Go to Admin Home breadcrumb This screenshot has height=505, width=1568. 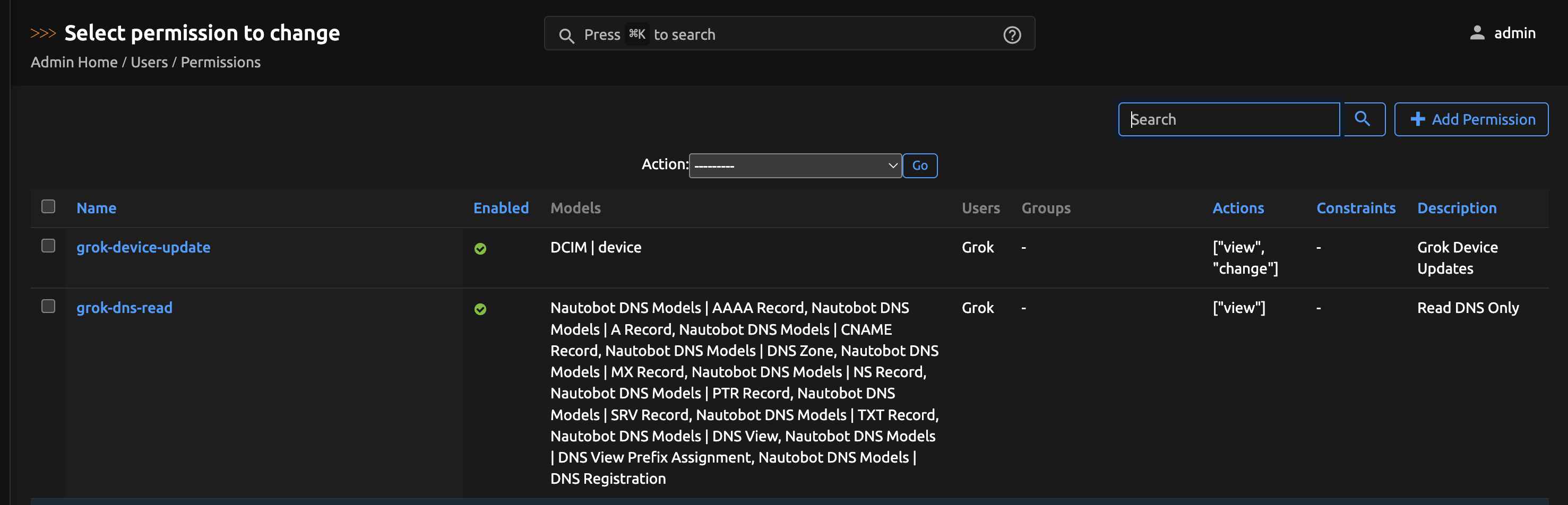[x=74, y=62]
